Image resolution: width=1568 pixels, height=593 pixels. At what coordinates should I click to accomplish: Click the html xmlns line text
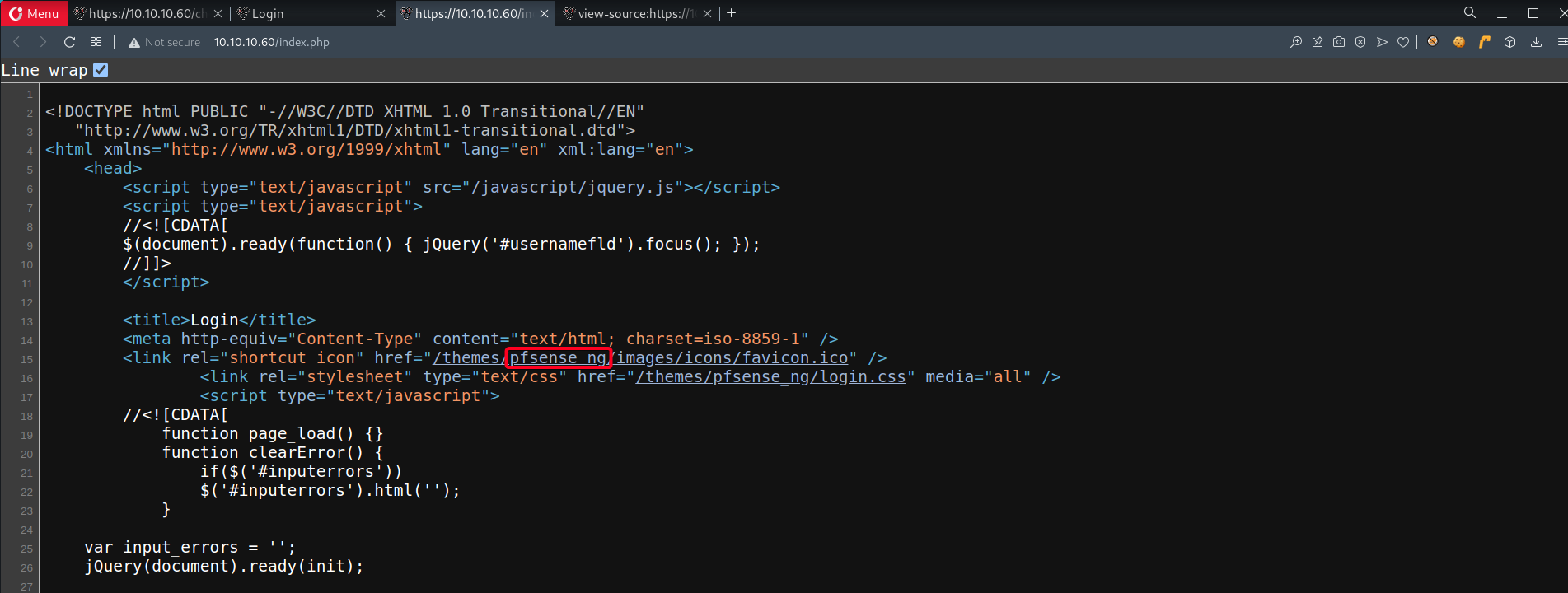(369, 150)
